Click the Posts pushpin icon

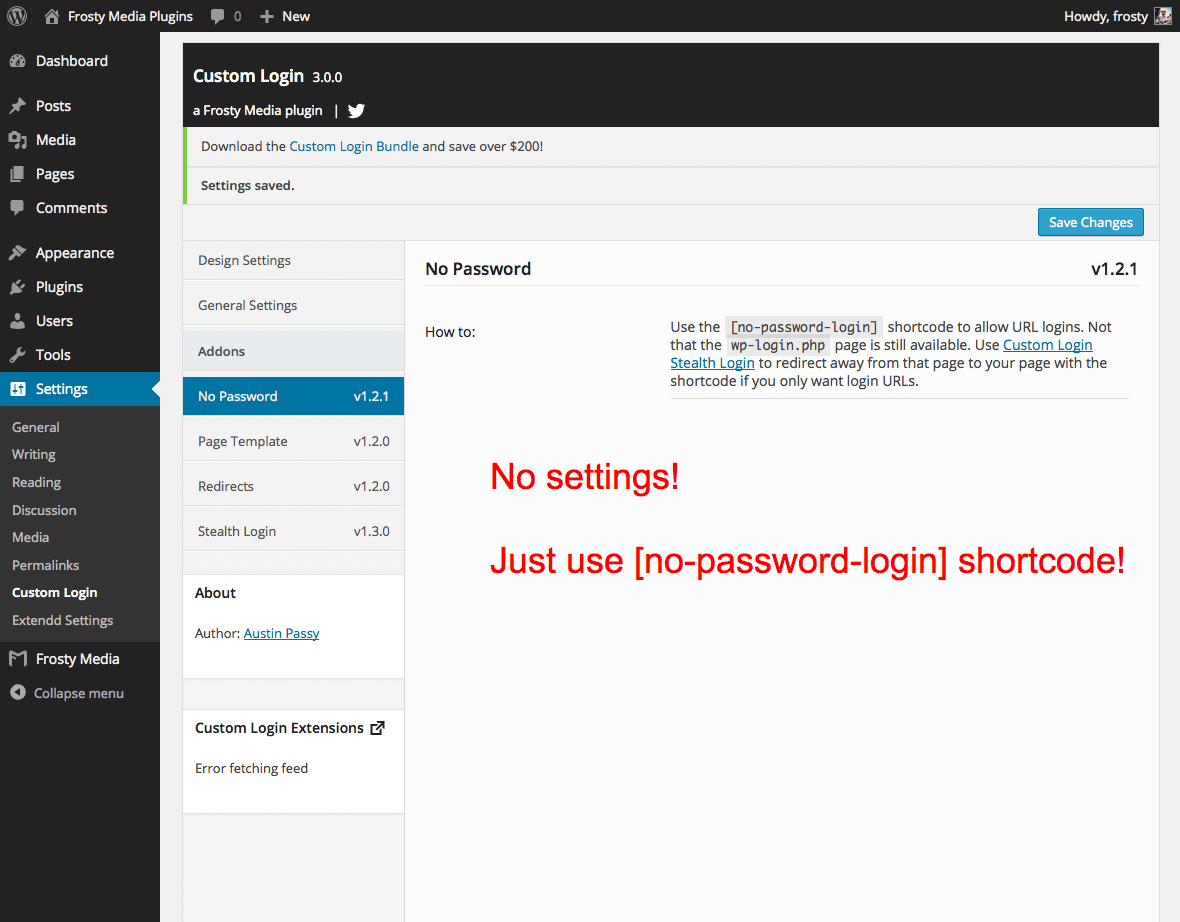[17, 106]
